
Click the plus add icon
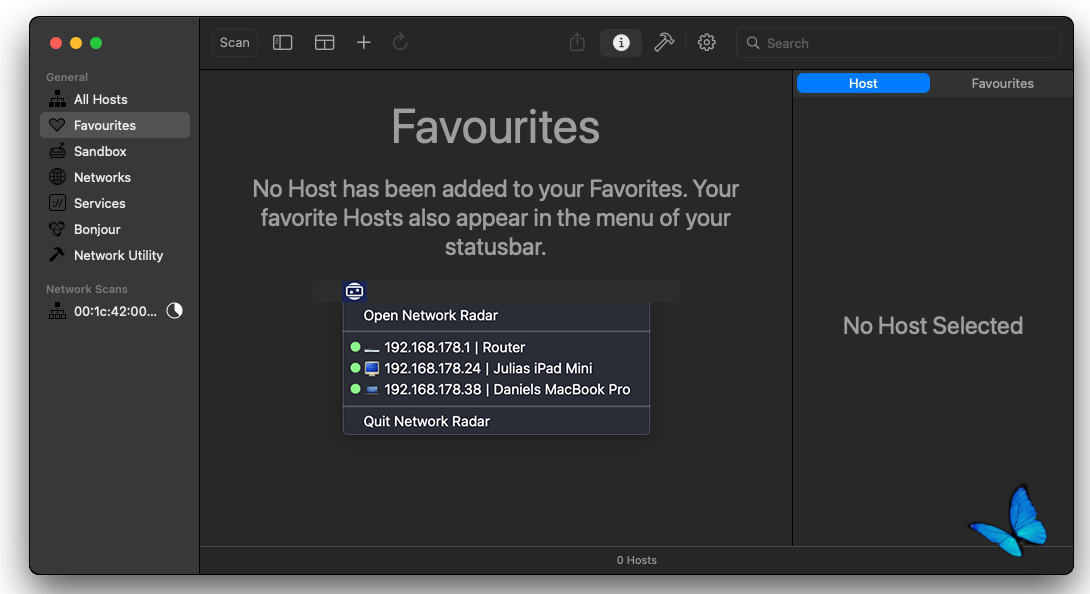[364, 42]
